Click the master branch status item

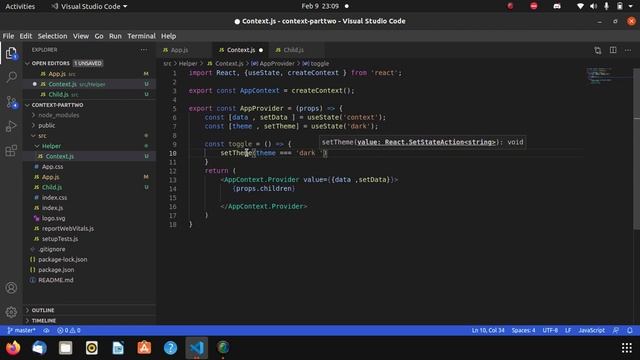click(21, 330)
